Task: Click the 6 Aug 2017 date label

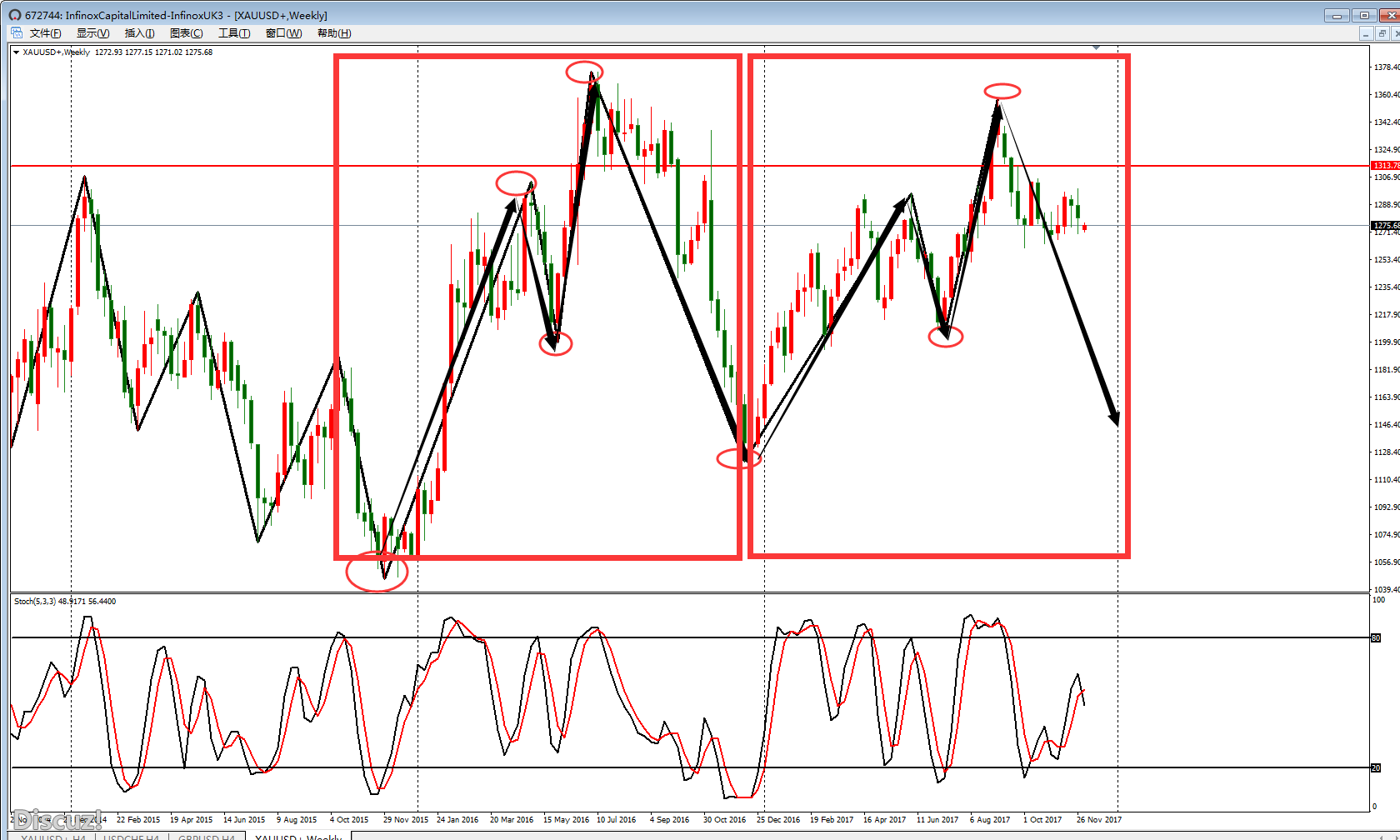Action: click(x=990, y=820)
